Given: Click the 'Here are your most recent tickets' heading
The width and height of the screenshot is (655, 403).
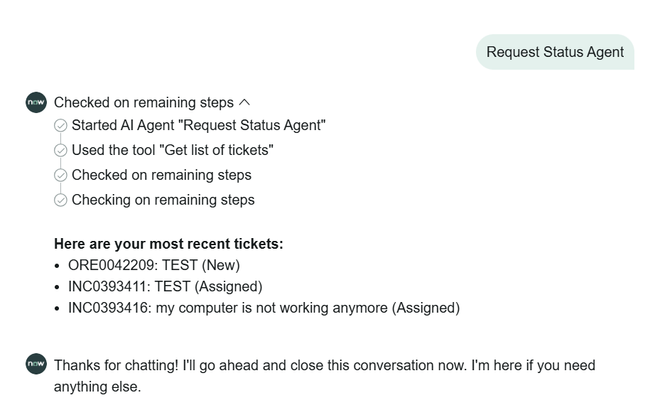Looking at the screenshot, I should pos(168,243).
